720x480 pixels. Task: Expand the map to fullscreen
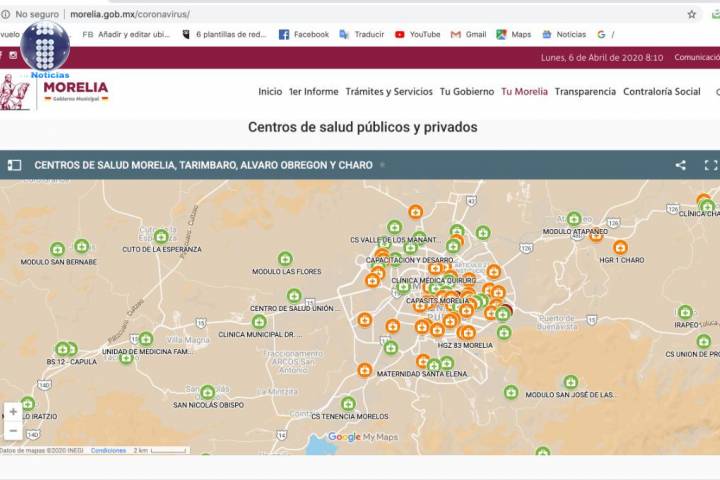tap(710, 165)
